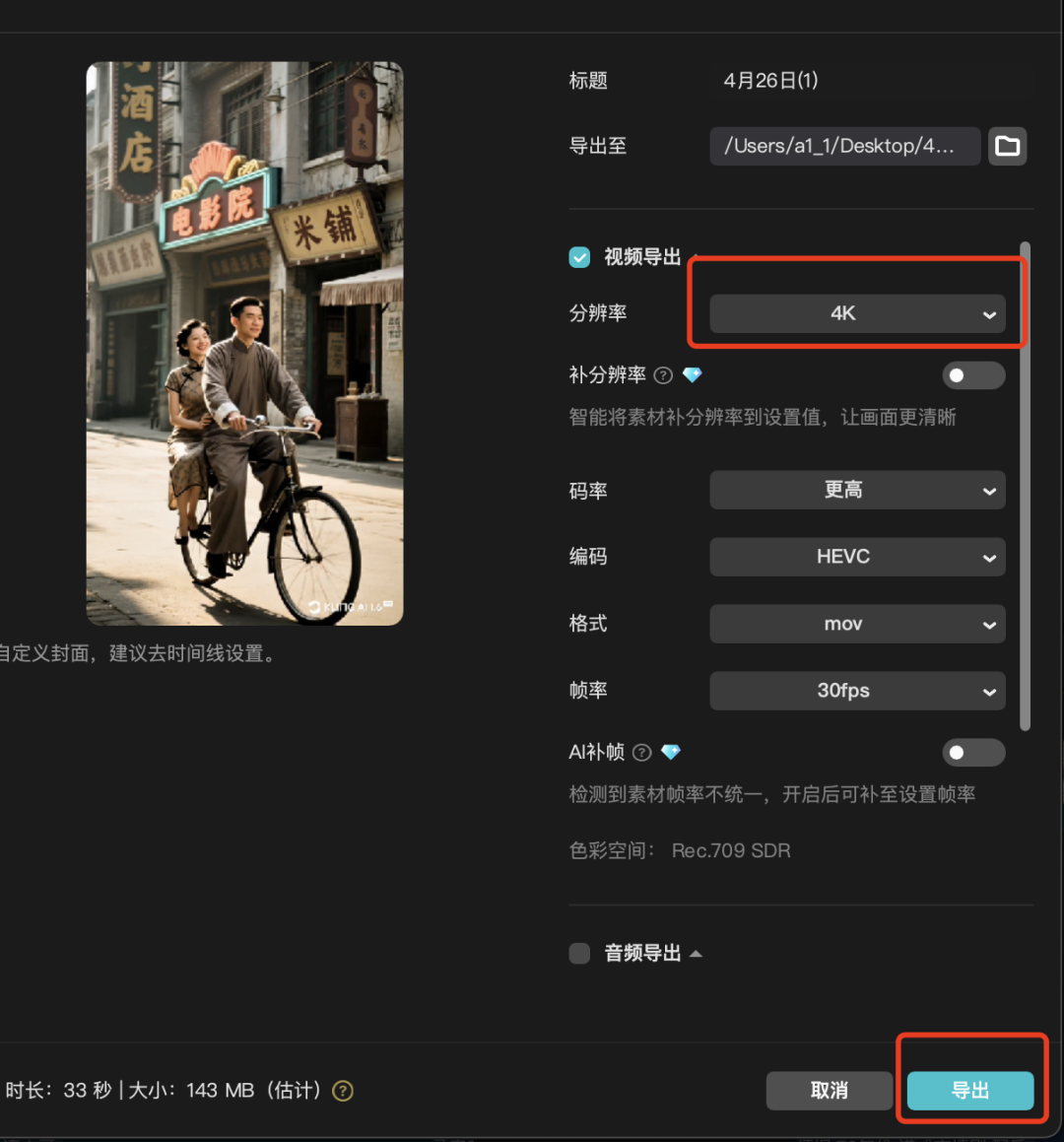The width and height of the screenshot is (1064, 1142).
Task: Collapse the 音频导出 section arrow
Action: coord(698,953)
